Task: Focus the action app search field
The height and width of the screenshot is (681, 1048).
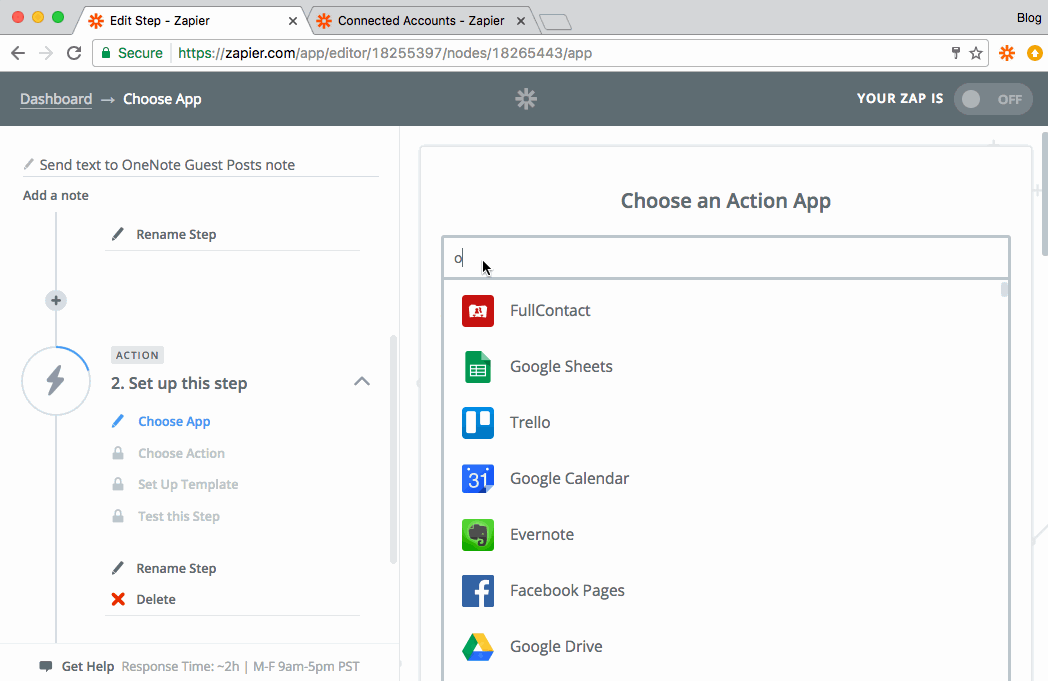Action: pos(725,258)
